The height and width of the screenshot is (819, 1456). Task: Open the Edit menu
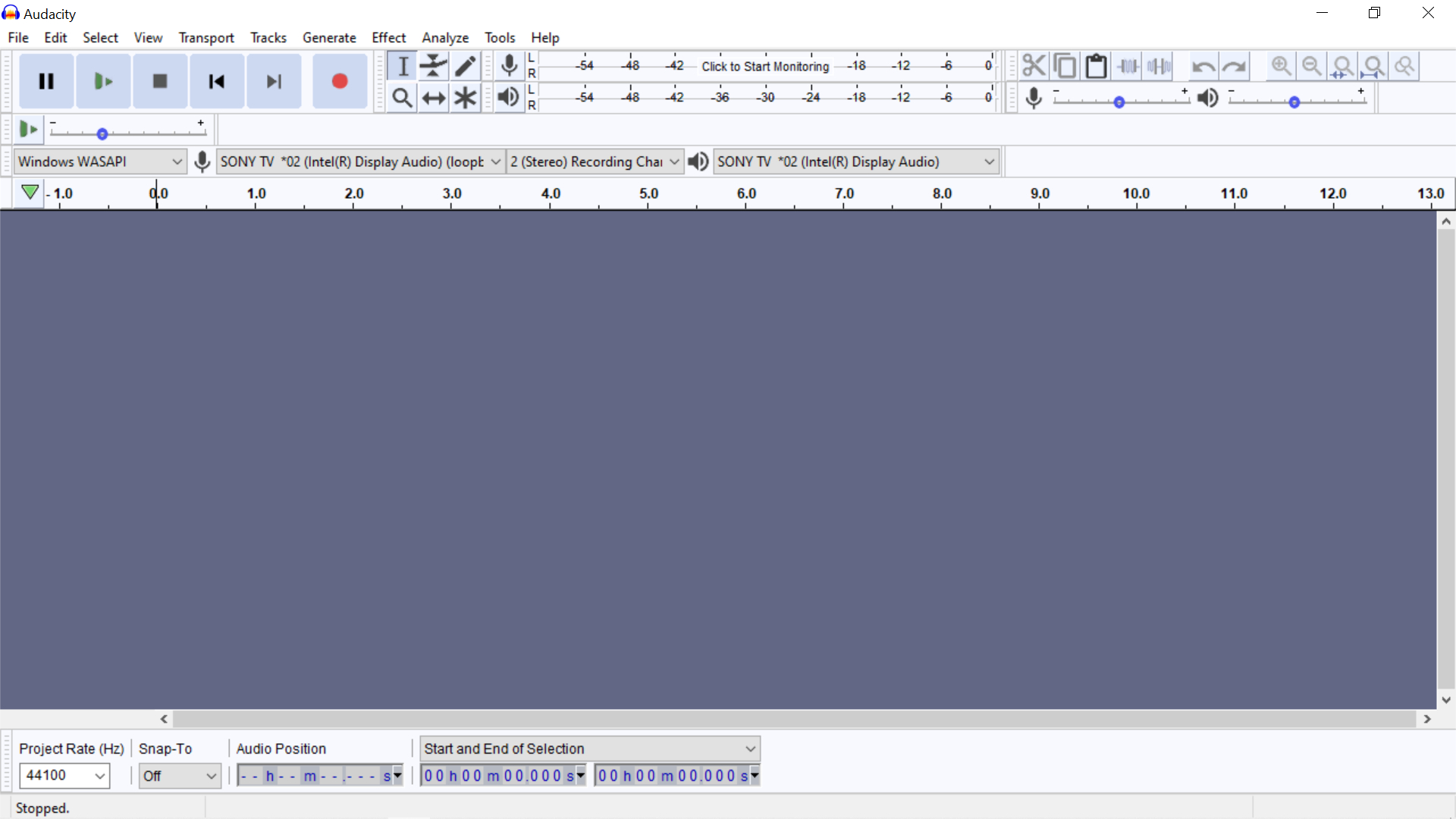pos(55,37)
